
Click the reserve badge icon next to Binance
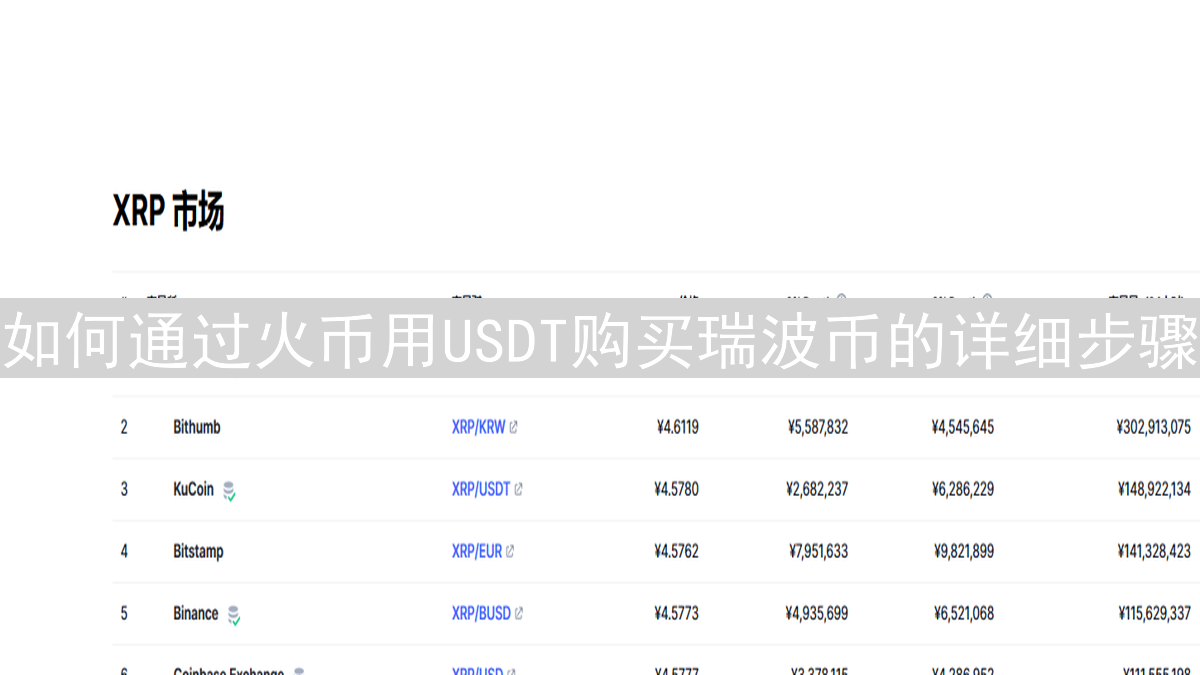coord(233,615)
